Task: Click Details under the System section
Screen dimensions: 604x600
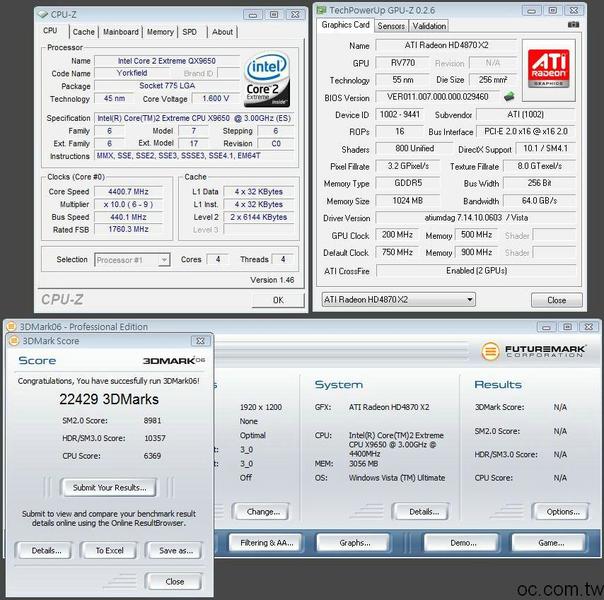Action: point(422,512)
